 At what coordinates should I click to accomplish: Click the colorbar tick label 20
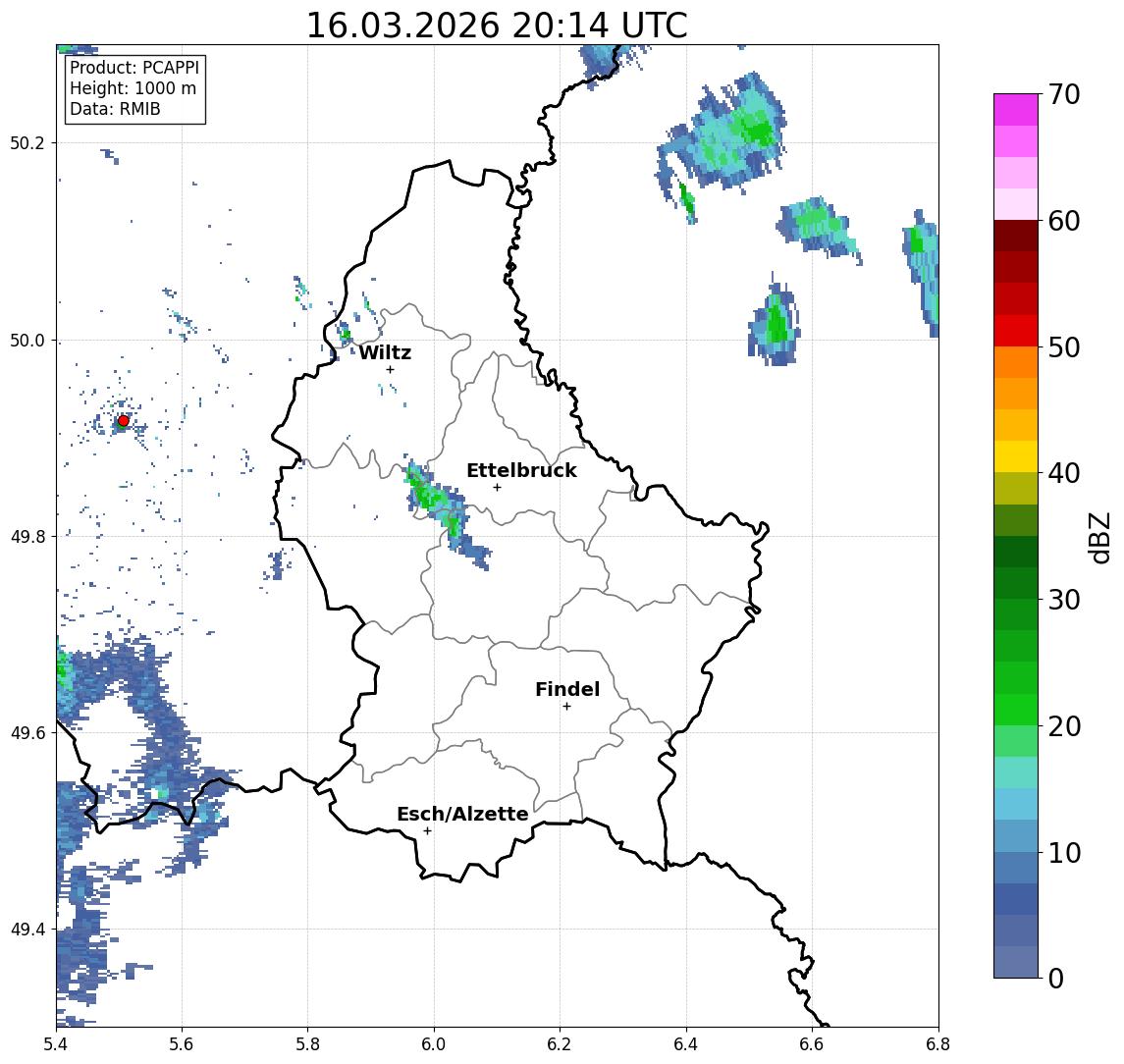1064,726
